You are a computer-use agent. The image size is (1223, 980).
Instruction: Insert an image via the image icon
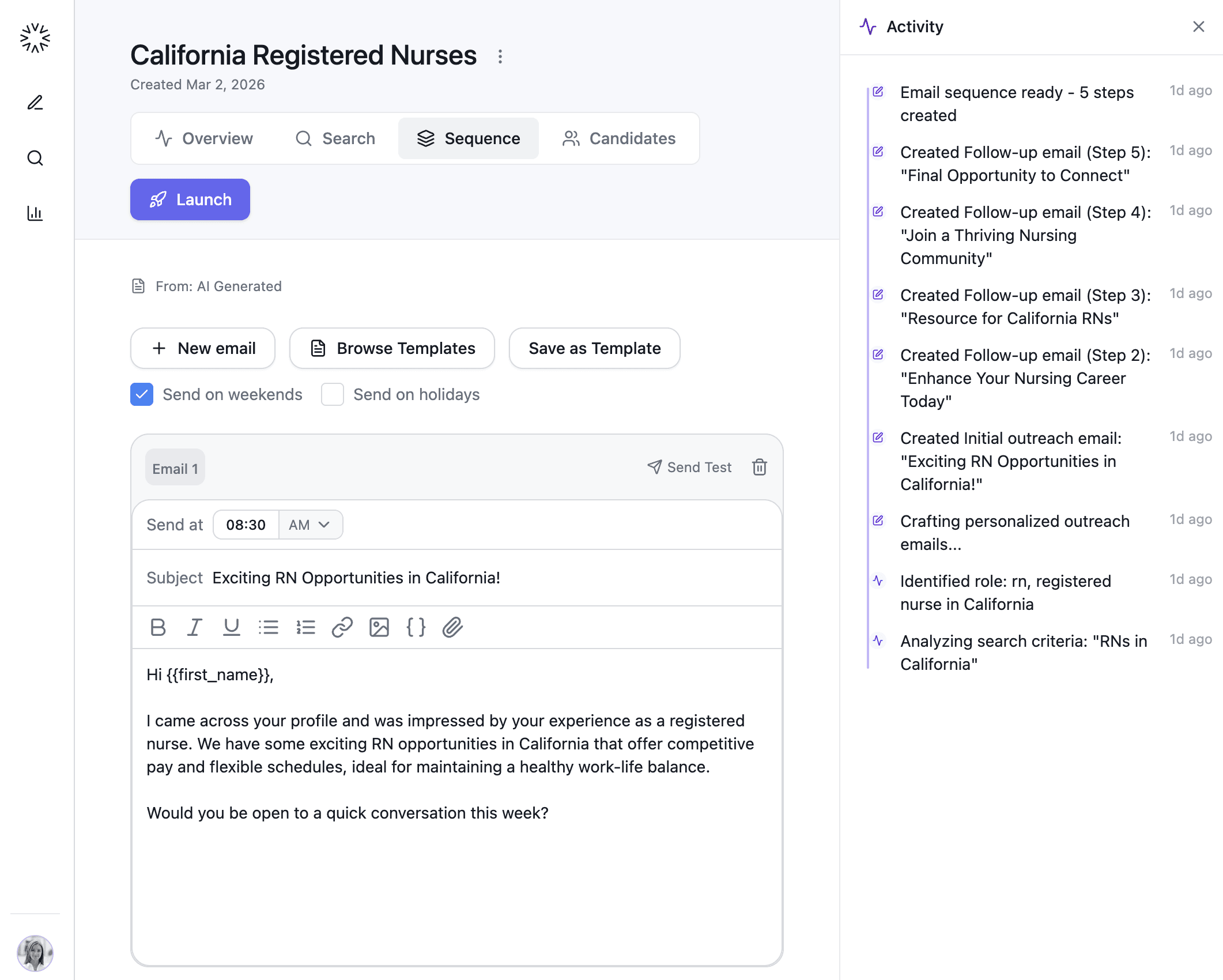[x=379, y=627]
